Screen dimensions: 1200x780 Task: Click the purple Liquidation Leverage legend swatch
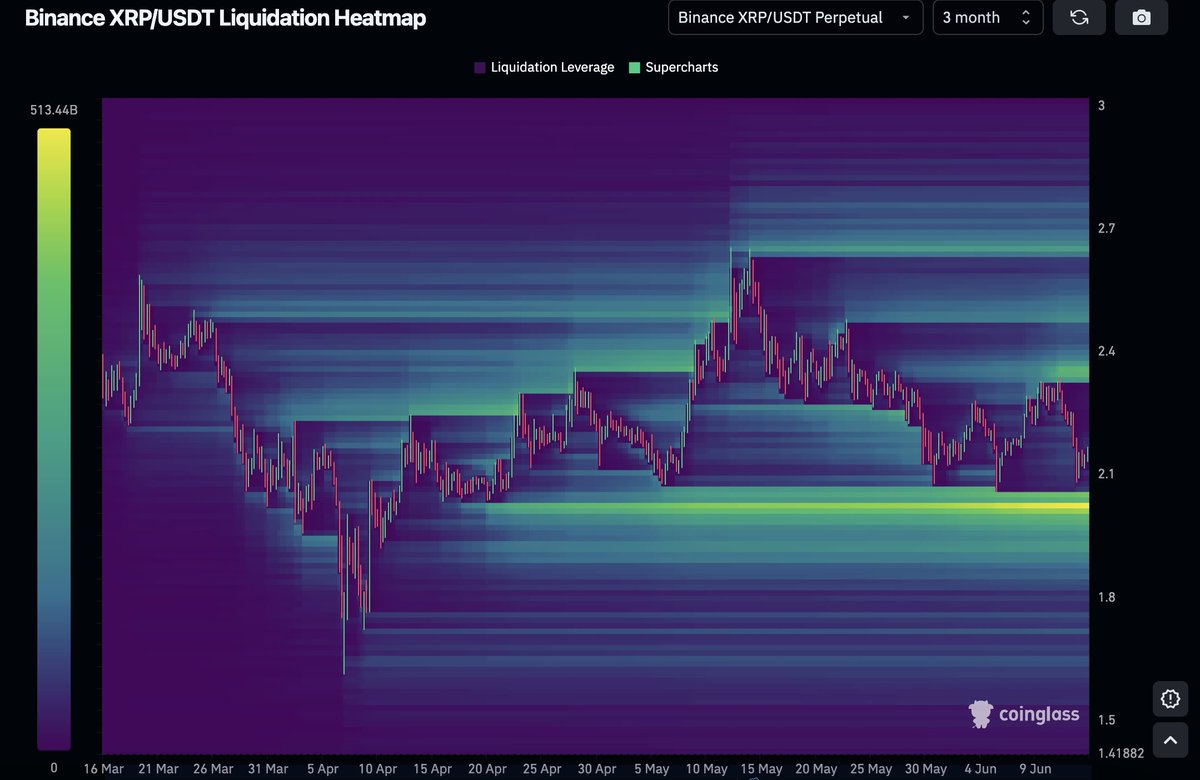(x=480, y=68)
